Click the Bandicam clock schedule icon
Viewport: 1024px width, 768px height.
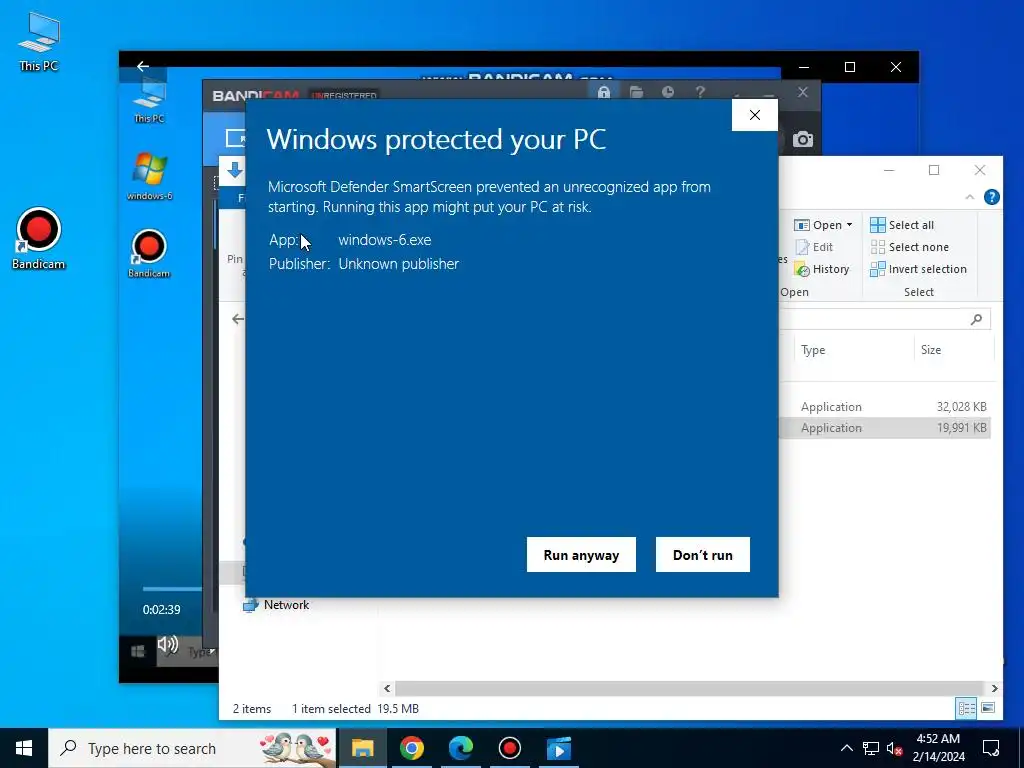pos(667,92)
